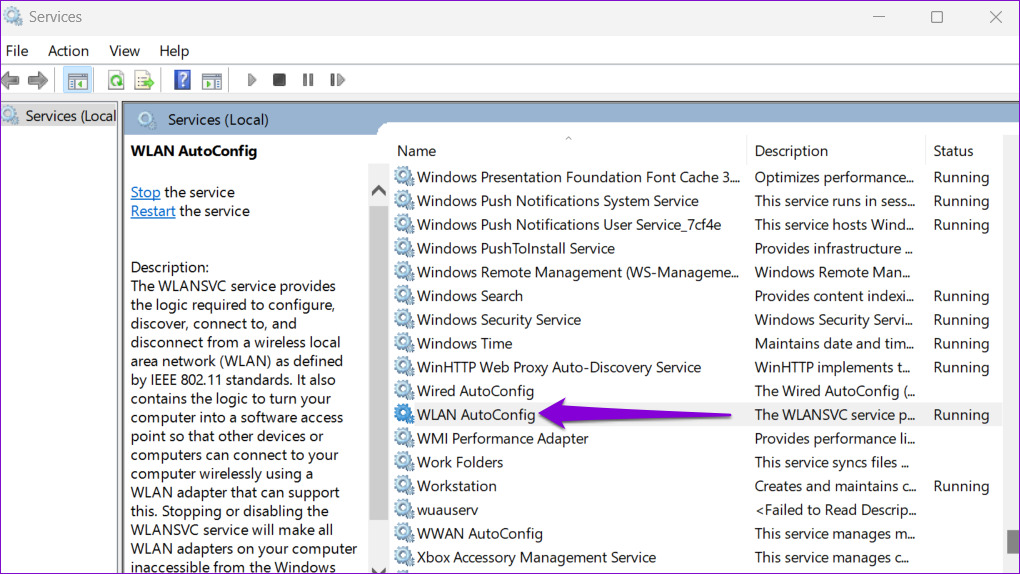Click the highlighted gear icon of WLAN AutoConfig

click(404, 414)
